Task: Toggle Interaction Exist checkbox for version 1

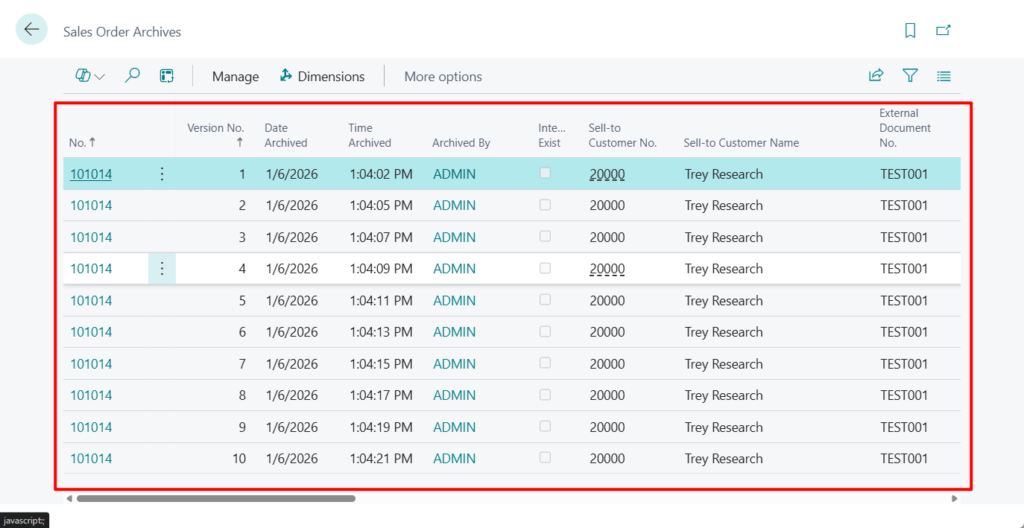Action: tap(545, 173)
